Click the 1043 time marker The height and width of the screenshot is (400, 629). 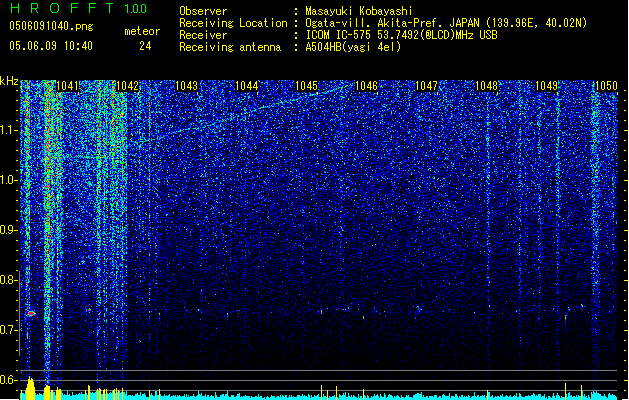(187, 86)
